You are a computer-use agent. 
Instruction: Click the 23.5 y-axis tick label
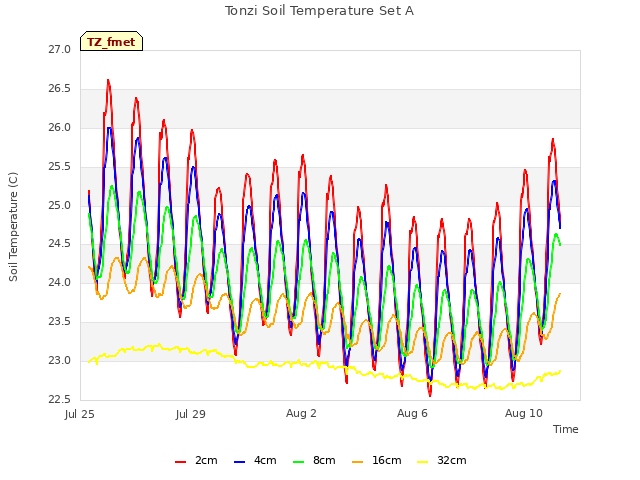coord(60,322)
